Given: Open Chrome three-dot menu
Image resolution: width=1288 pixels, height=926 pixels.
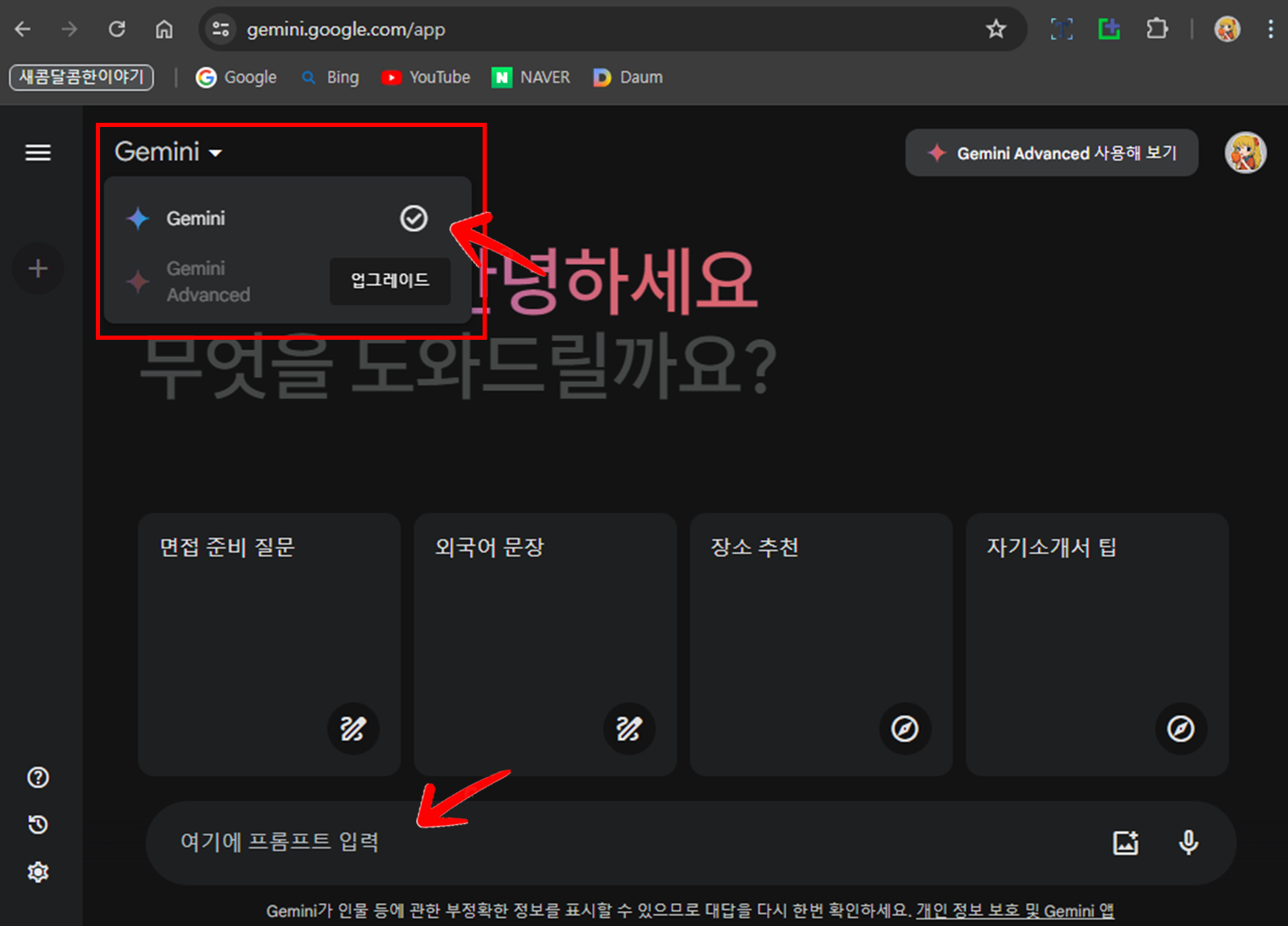Looking at the screenshot, I should (x=1270, y=29).
